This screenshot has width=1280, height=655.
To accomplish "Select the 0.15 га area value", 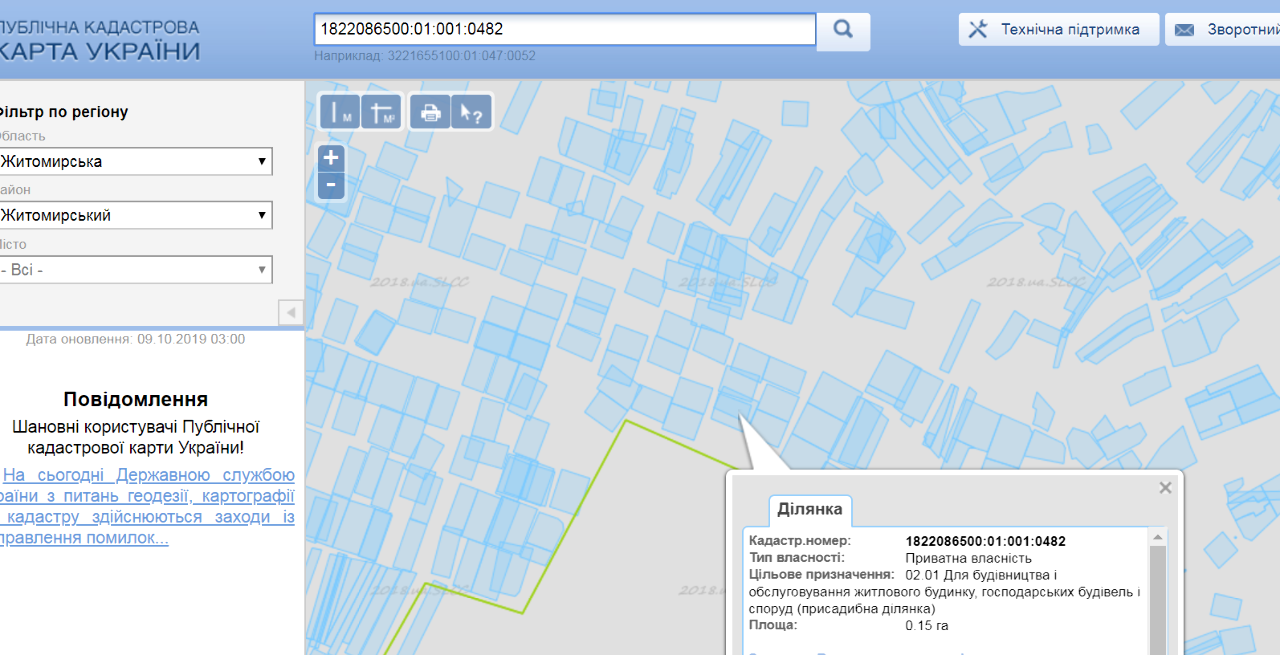I will click(926, 626).
